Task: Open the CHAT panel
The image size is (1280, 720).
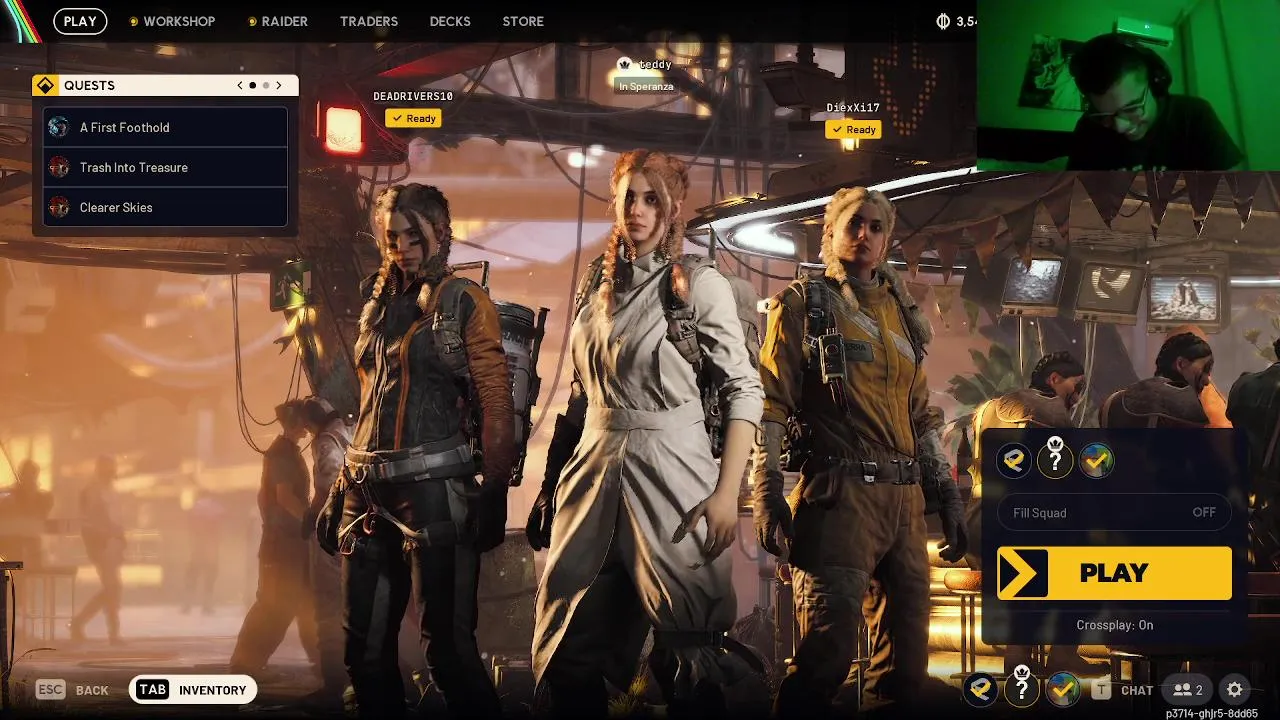Action: click(1137, 690)
